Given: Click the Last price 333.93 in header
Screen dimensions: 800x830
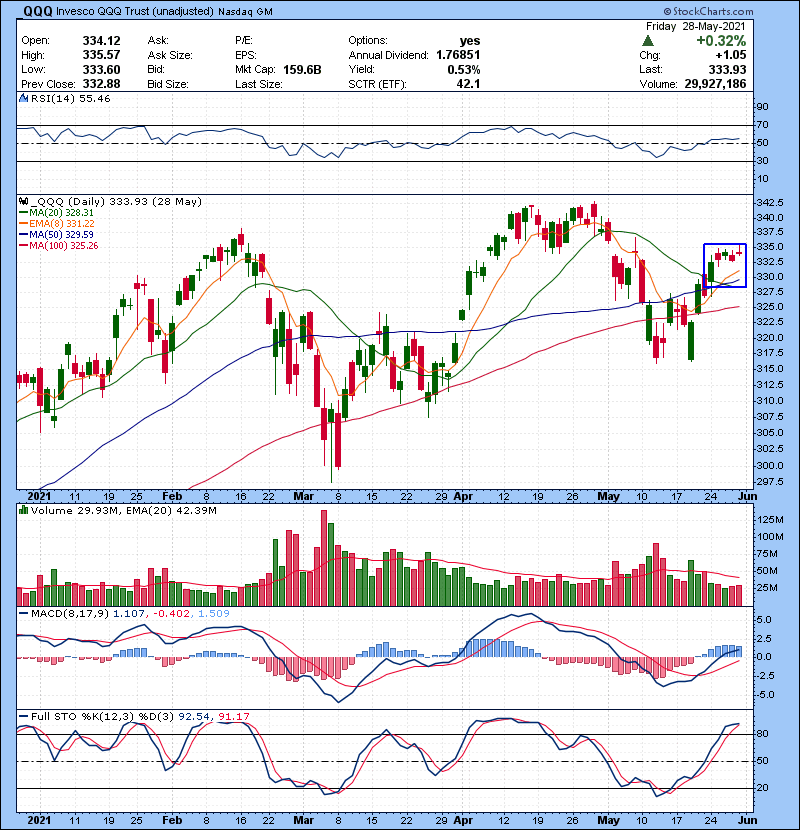Looking at the screenshot, I should (727, 69).
